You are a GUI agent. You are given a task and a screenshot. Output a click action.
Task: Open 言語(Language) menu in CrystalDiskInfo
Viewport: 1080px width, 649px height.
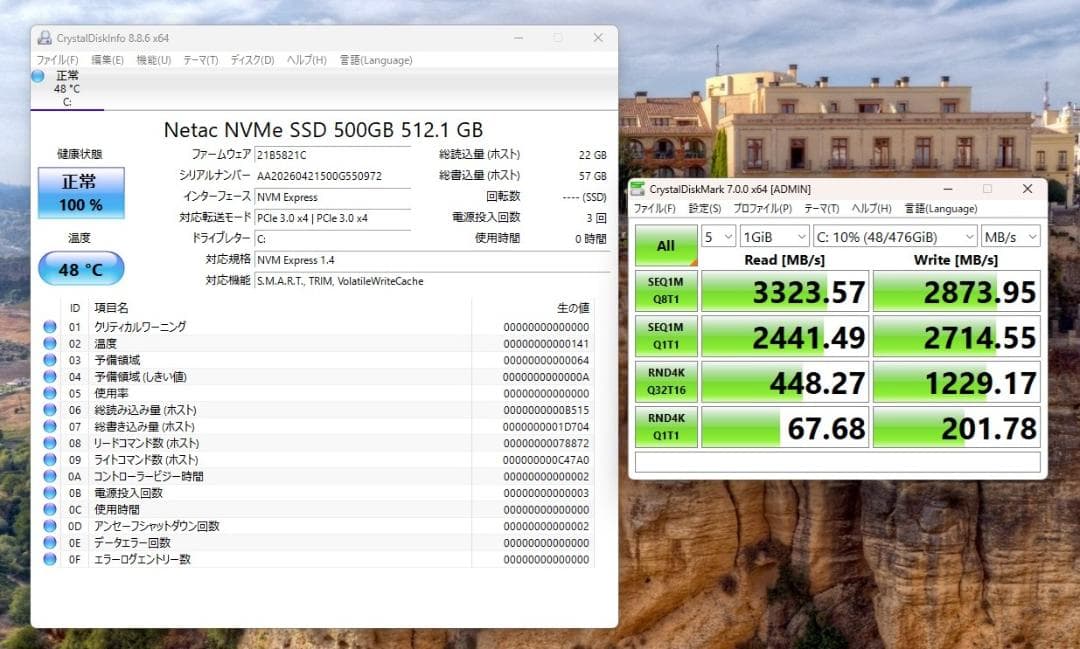(376, 60)
